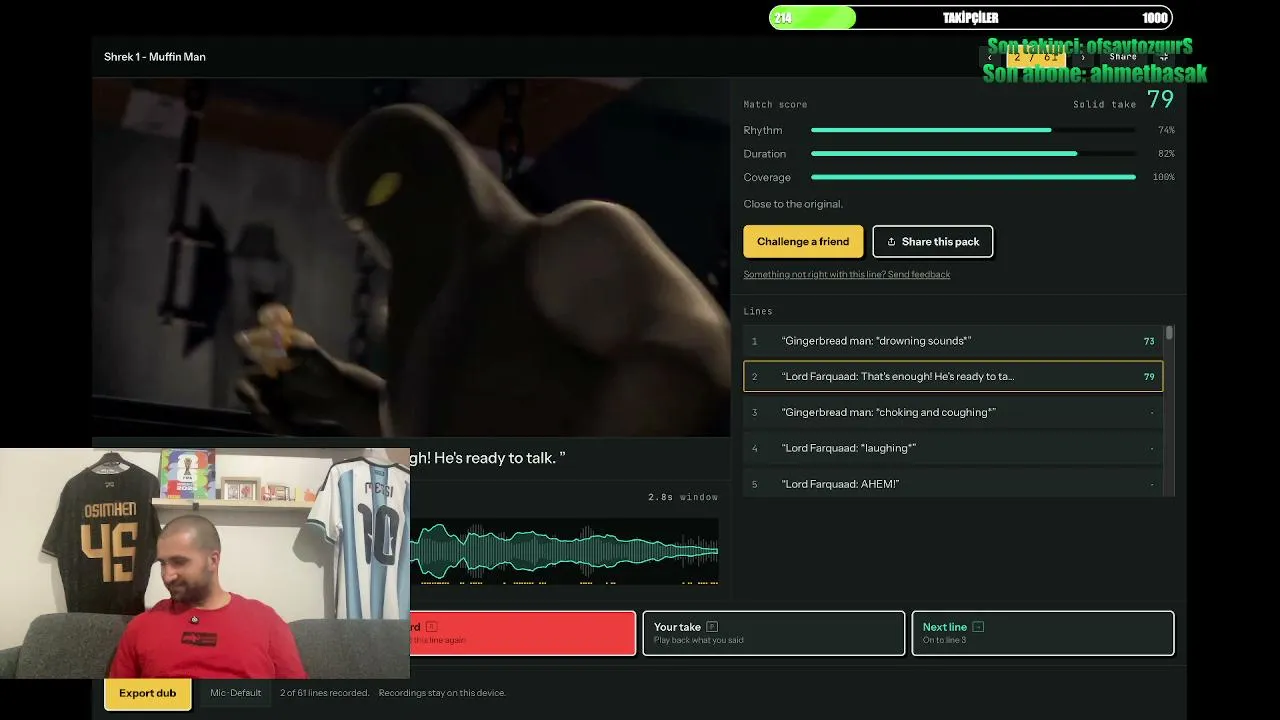1280x720 pixels.
Task: Click the Coverage score bar
Action: (x=973, y=177)
